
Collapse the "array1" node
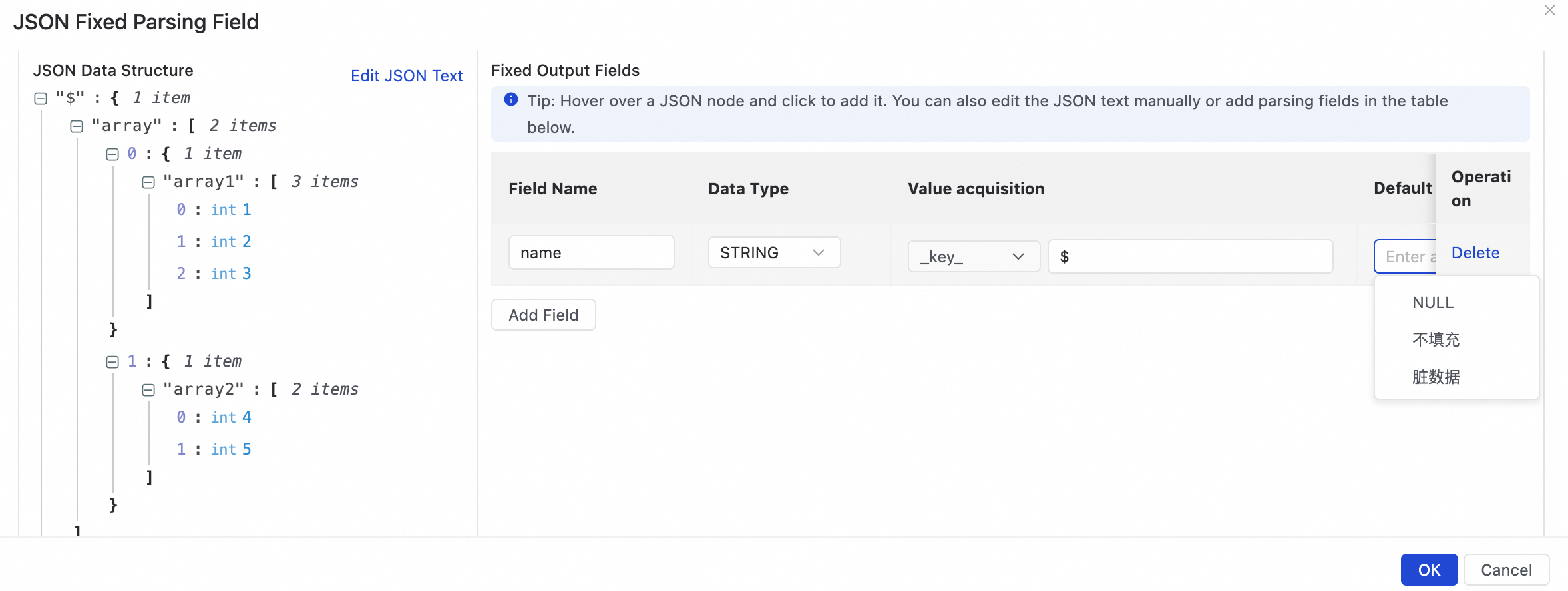tap(148, 182)
